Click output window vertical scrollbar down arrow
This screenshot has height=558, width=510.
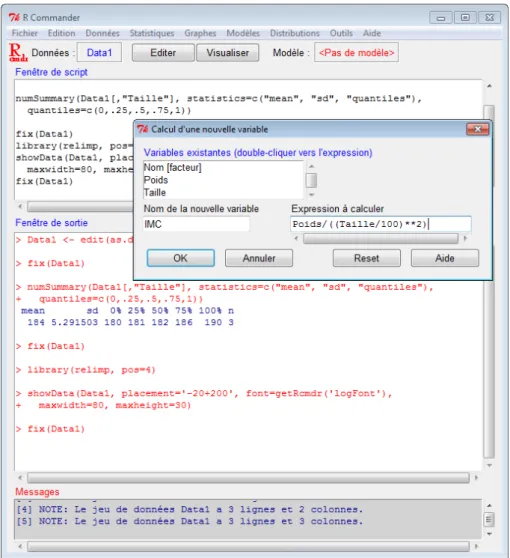pos(489,465)
